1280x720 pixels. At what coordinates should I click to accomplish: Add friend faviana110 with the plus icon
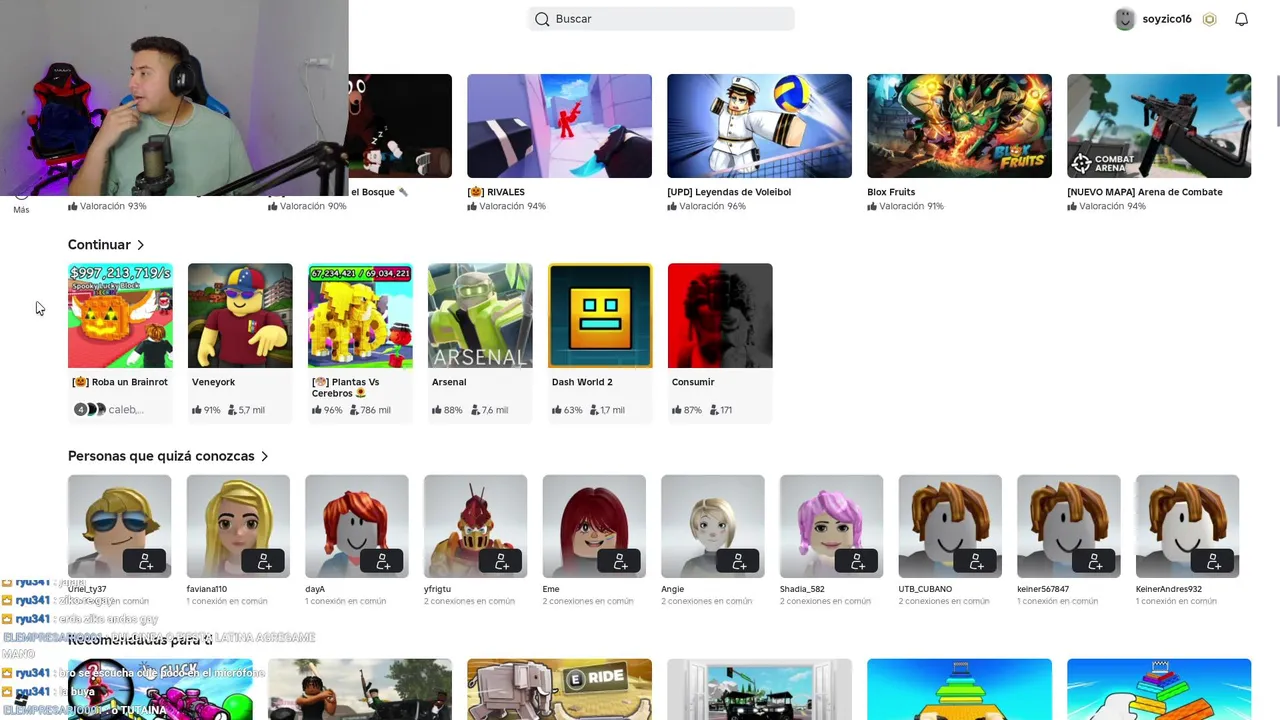click(264, 563)
